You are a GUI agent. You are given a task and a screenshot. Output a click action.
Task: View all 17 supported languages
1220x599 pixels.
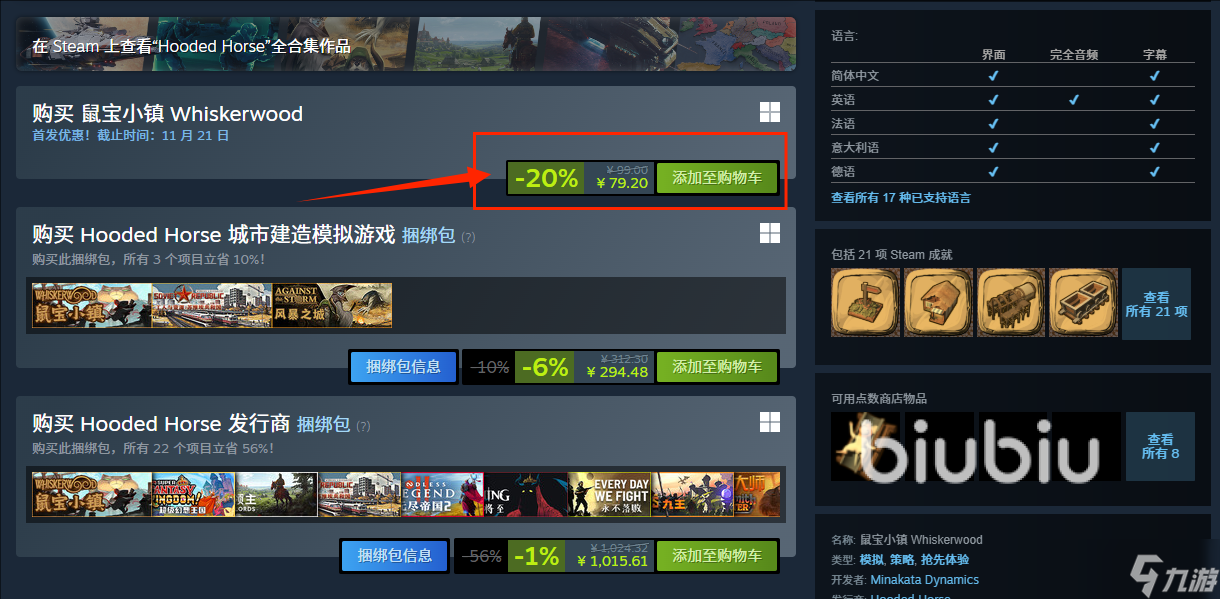pyautogui.click(x=900, y=198)
